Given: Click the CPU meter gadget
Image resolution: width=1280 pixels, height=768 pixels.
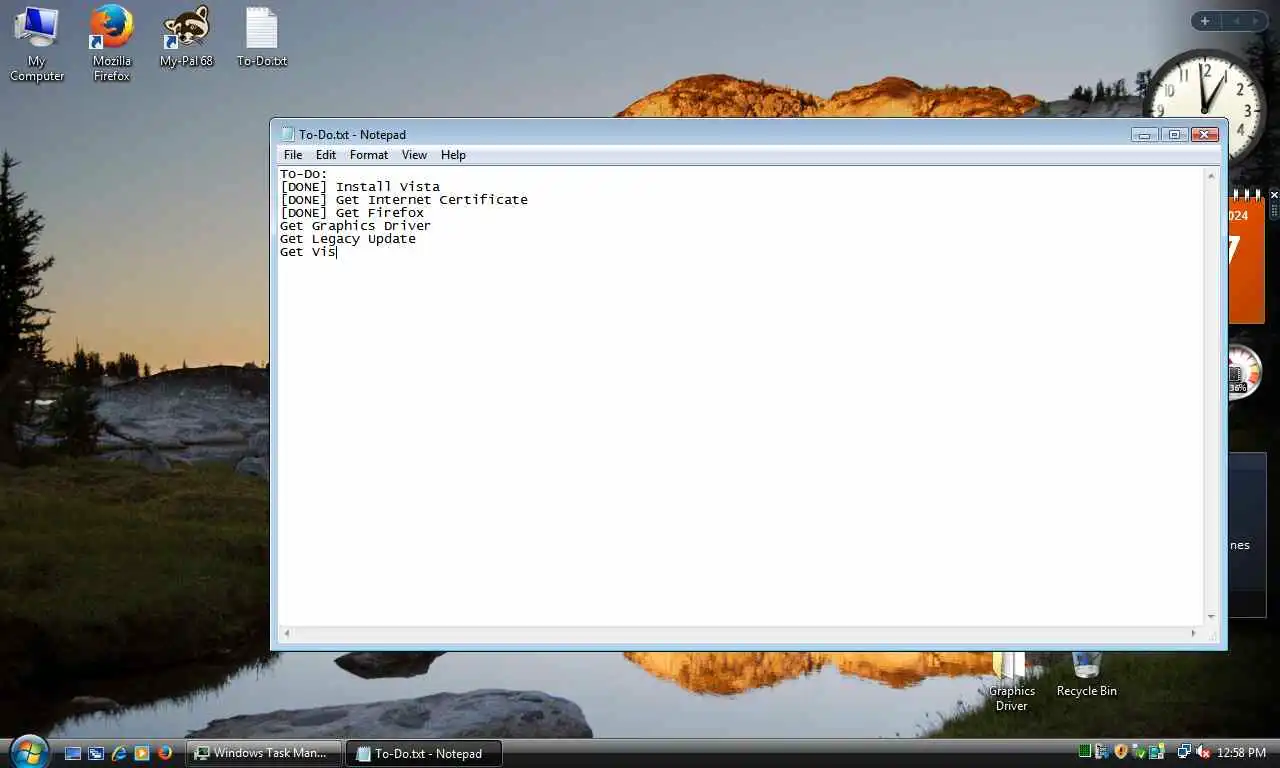Looking at the screenshot, I should (1244, 372).
